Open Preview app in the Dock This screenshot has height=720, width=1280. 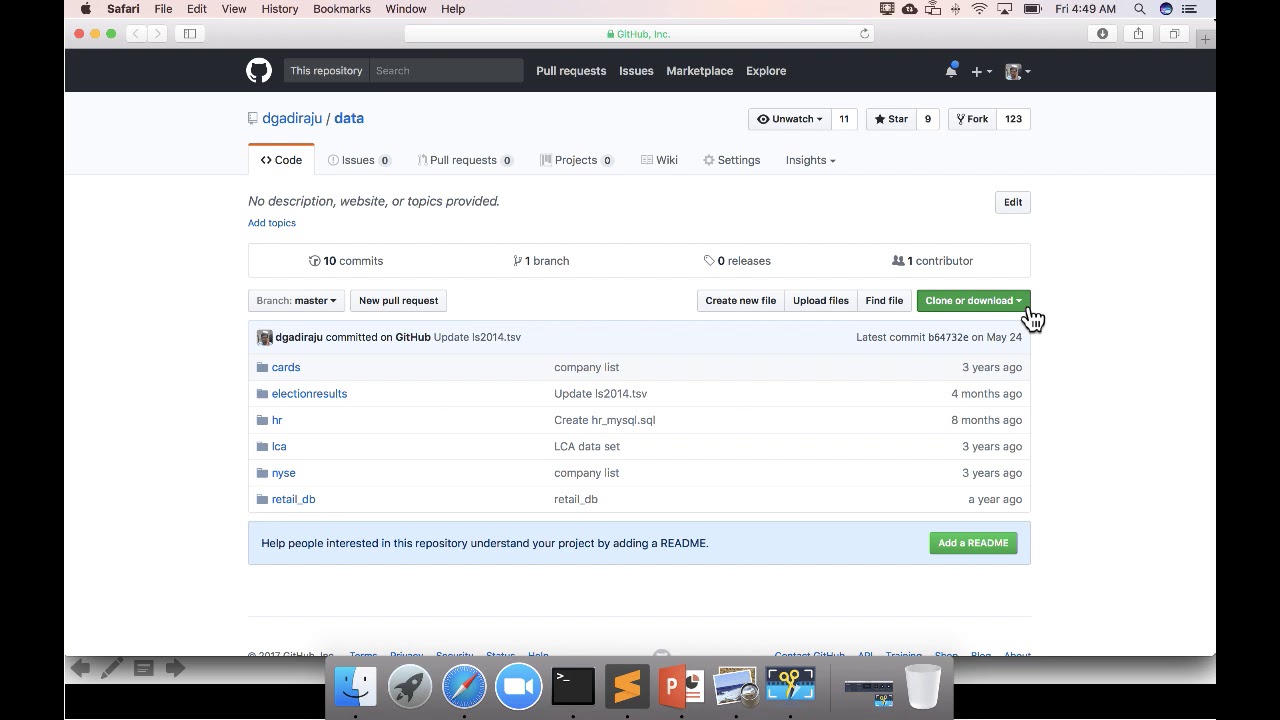coord(736,687)
